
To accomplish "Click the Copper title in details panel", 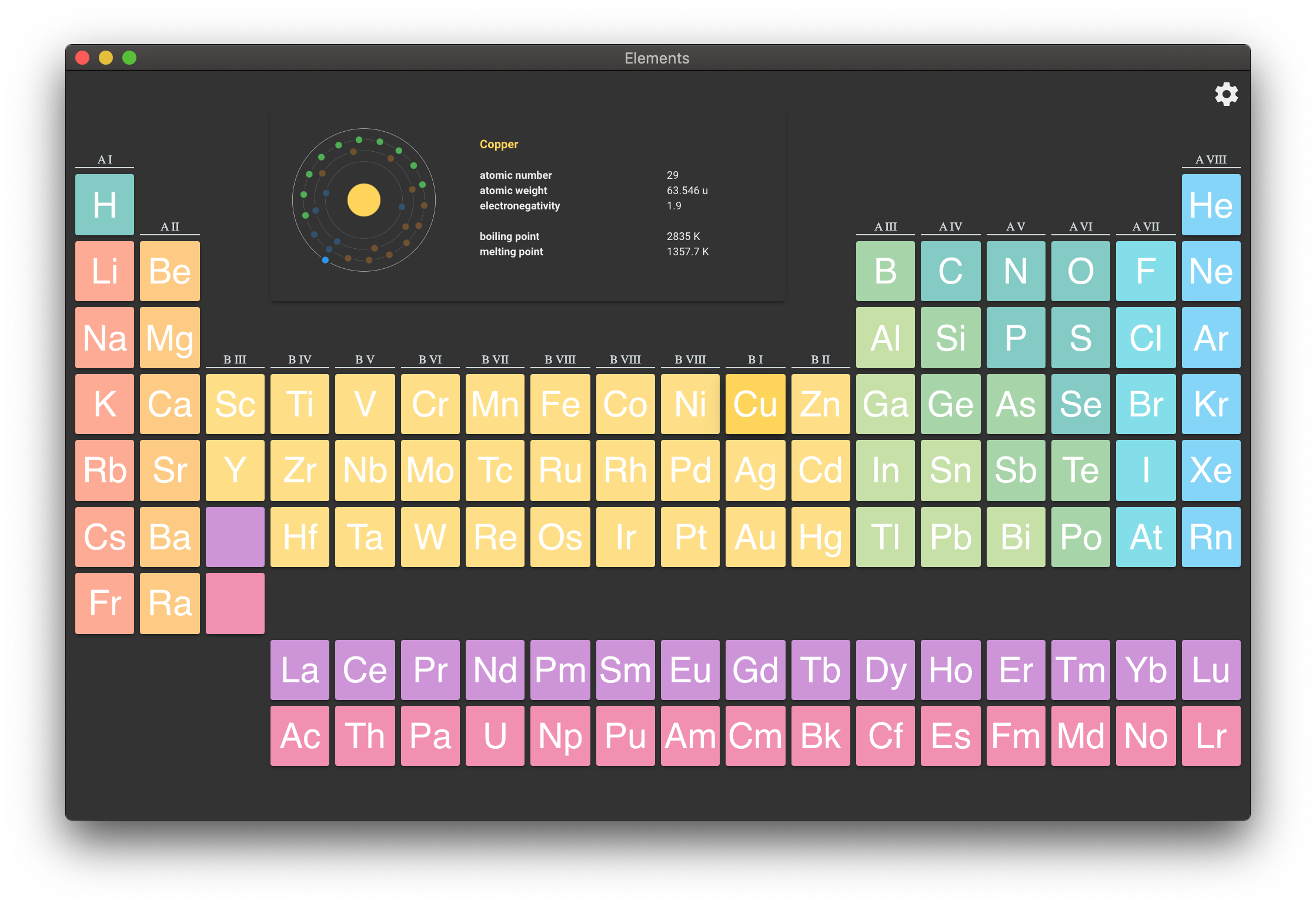I will [499, 144].
